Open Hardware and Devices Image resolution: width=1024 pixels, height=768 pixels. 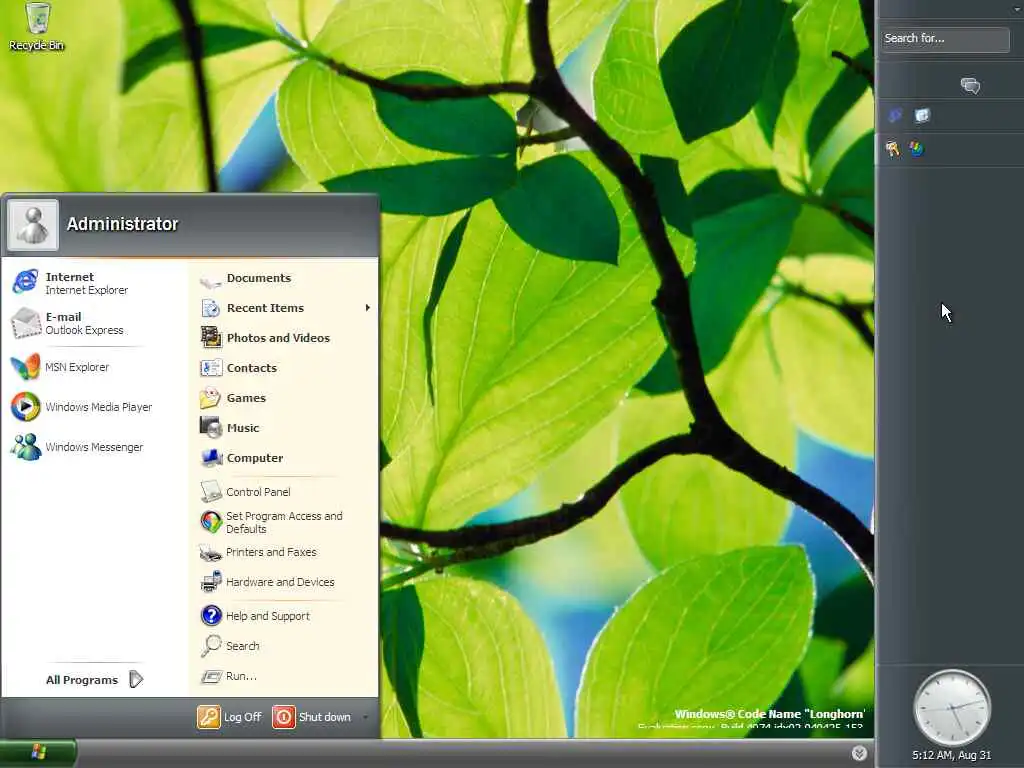click(268, 582)
